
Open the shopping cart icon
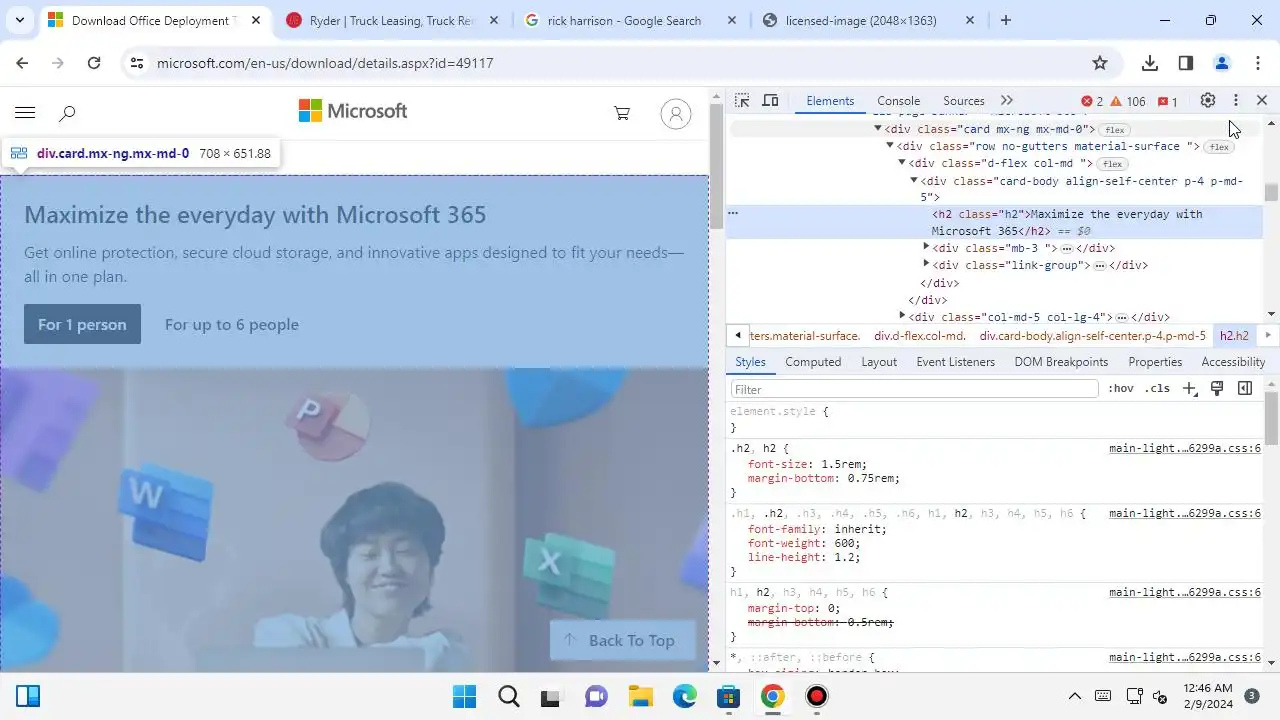[622, 113]
